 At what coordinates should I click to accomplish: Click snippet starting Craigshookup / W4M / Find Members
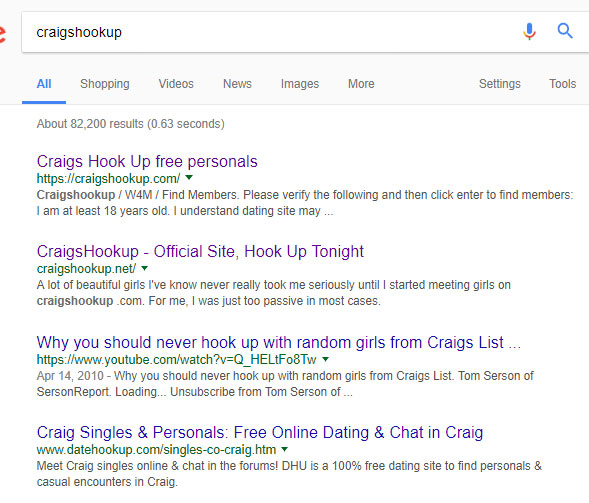click(x=305, y=203)
